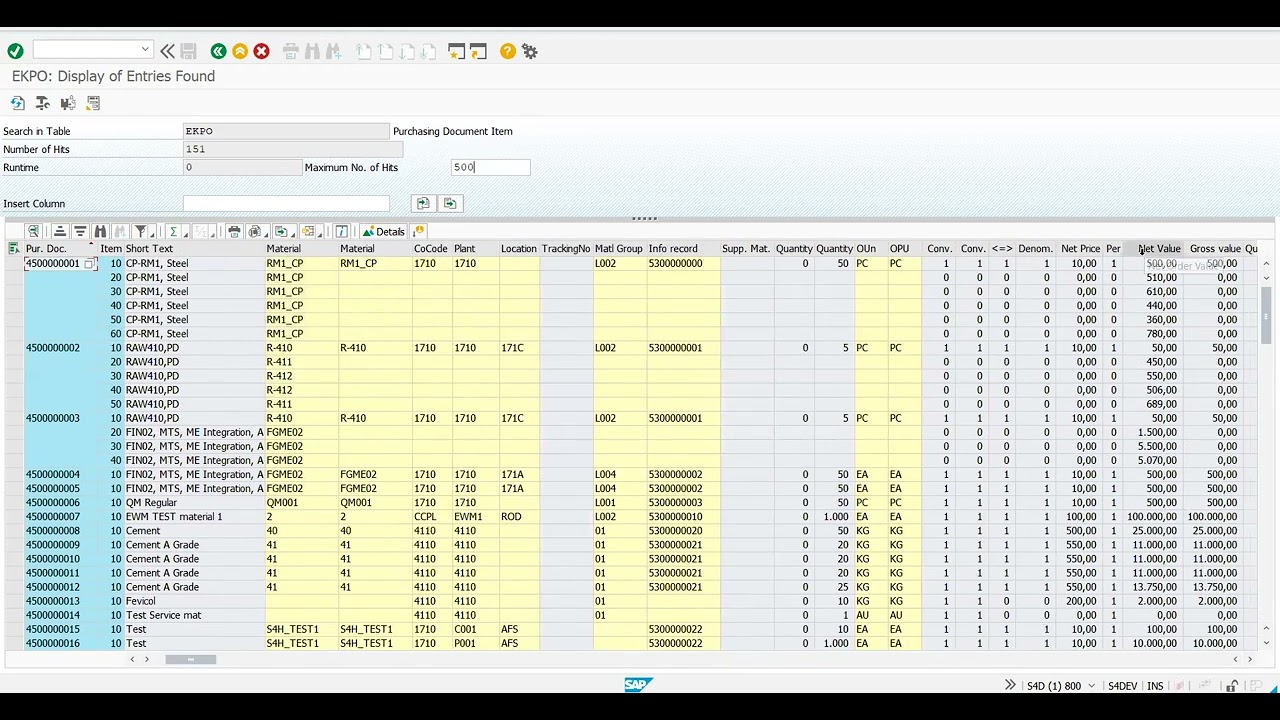Viewport: 1280px width, 720px height.
Task: Click the green Enter checkmark icon
Action: (x=15, y=51)
